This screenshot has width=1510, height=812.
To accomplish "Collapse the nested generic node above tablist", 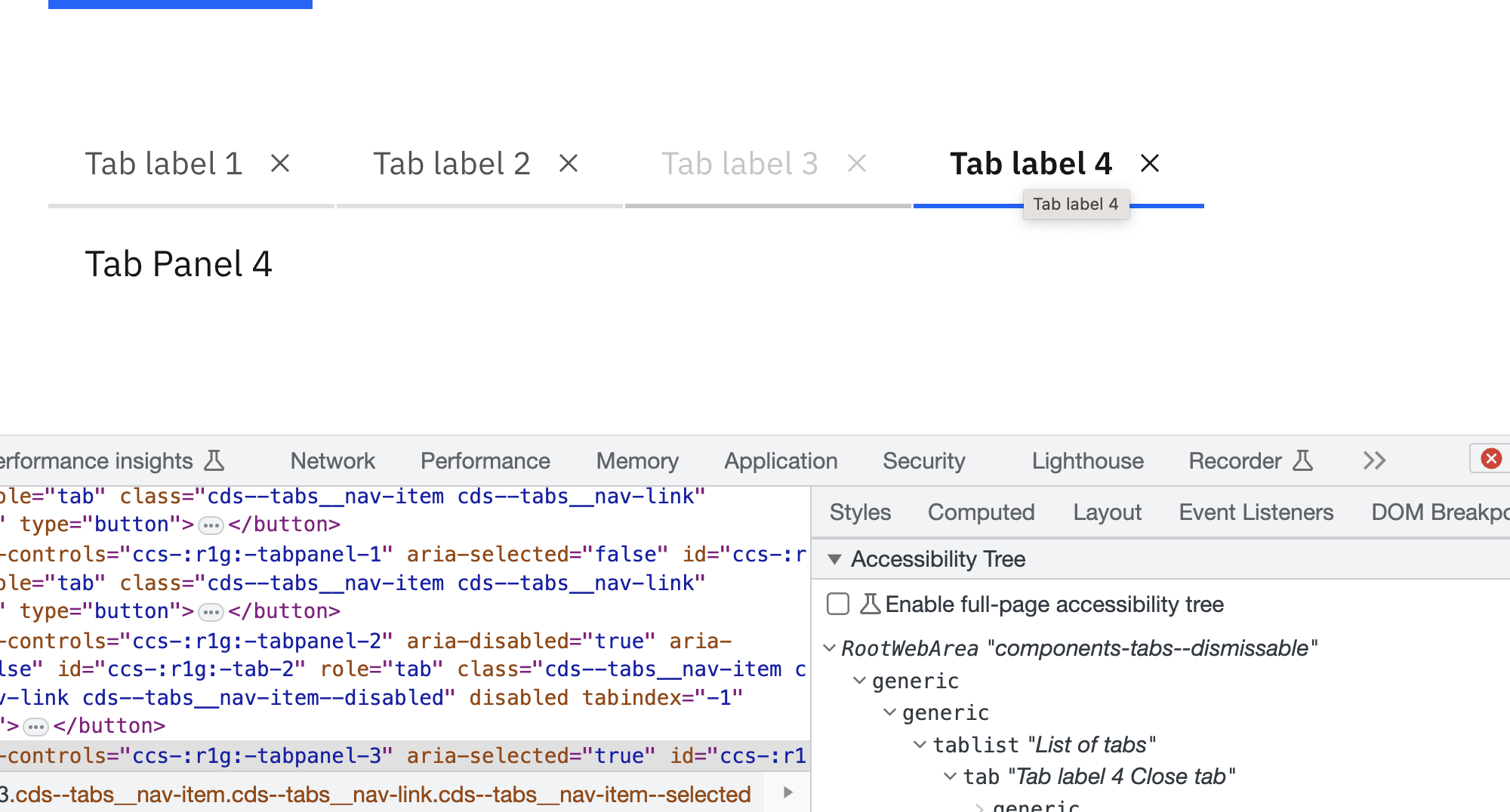I will [x=889, y=712].
